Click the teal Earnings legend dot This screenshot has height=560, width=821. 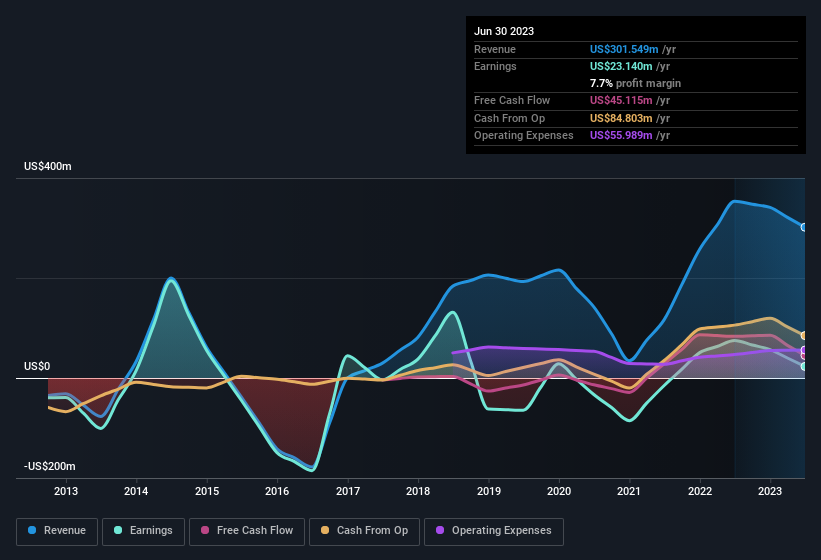click(119, 531)
